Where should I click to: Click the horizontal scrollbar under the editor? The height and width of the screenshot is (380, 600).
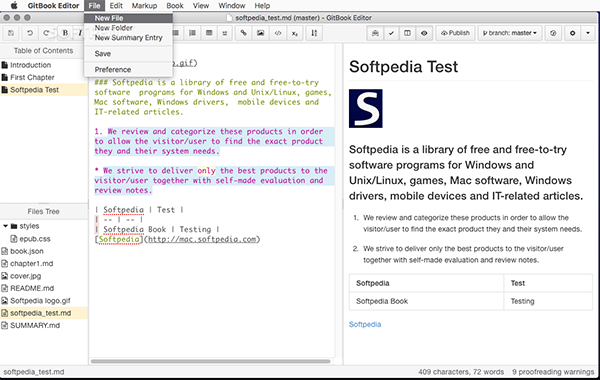pyautogui.click(x=210, y=361)
